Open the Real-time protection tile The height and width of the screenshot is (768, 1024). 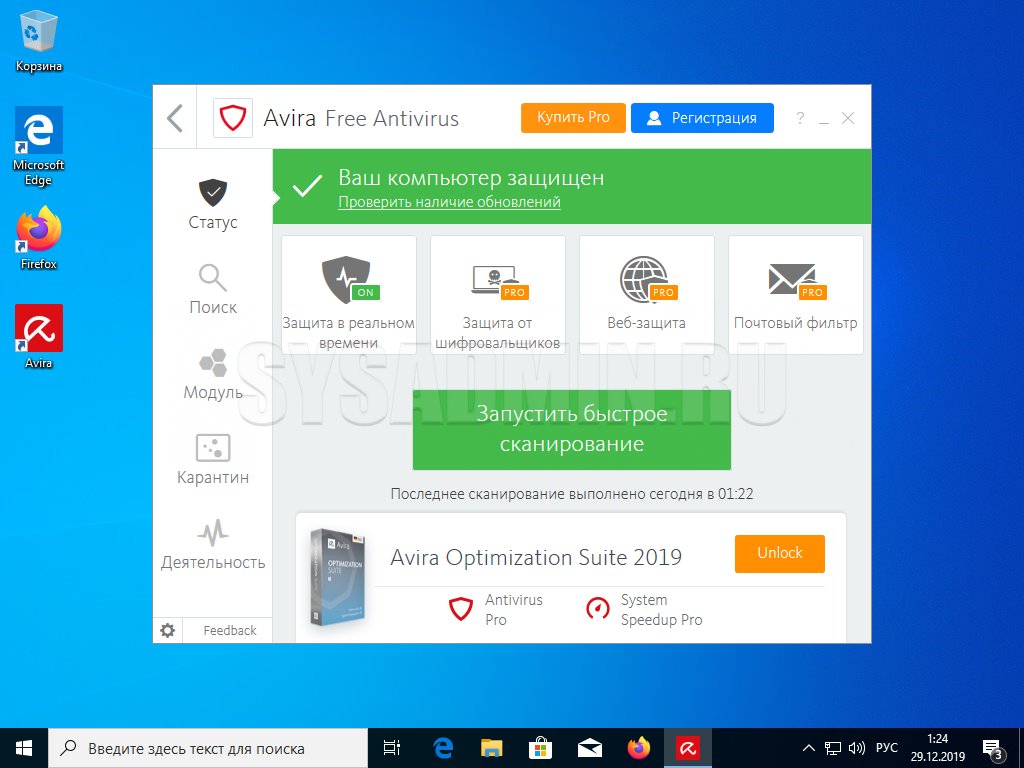[x=348, y=295]
